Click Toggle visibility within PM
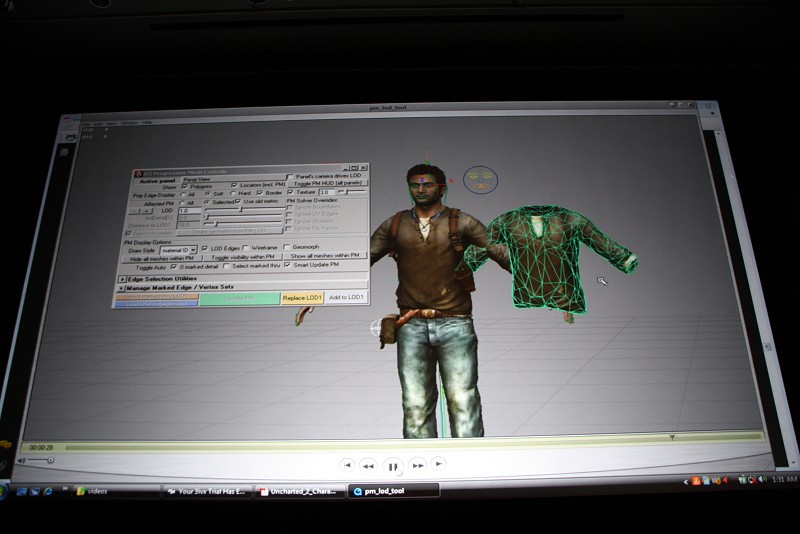 [x=242, y=257]
